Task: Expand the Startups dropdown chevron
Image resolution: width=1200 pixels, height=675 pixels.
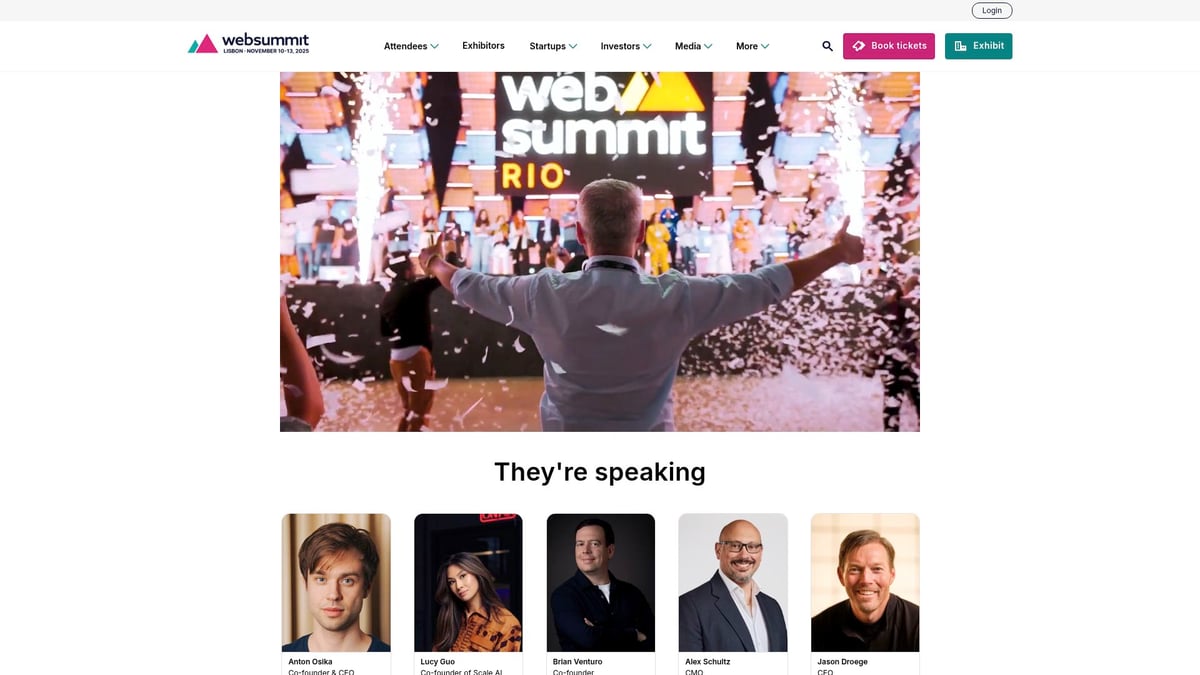Action: (x=573, y=46)
